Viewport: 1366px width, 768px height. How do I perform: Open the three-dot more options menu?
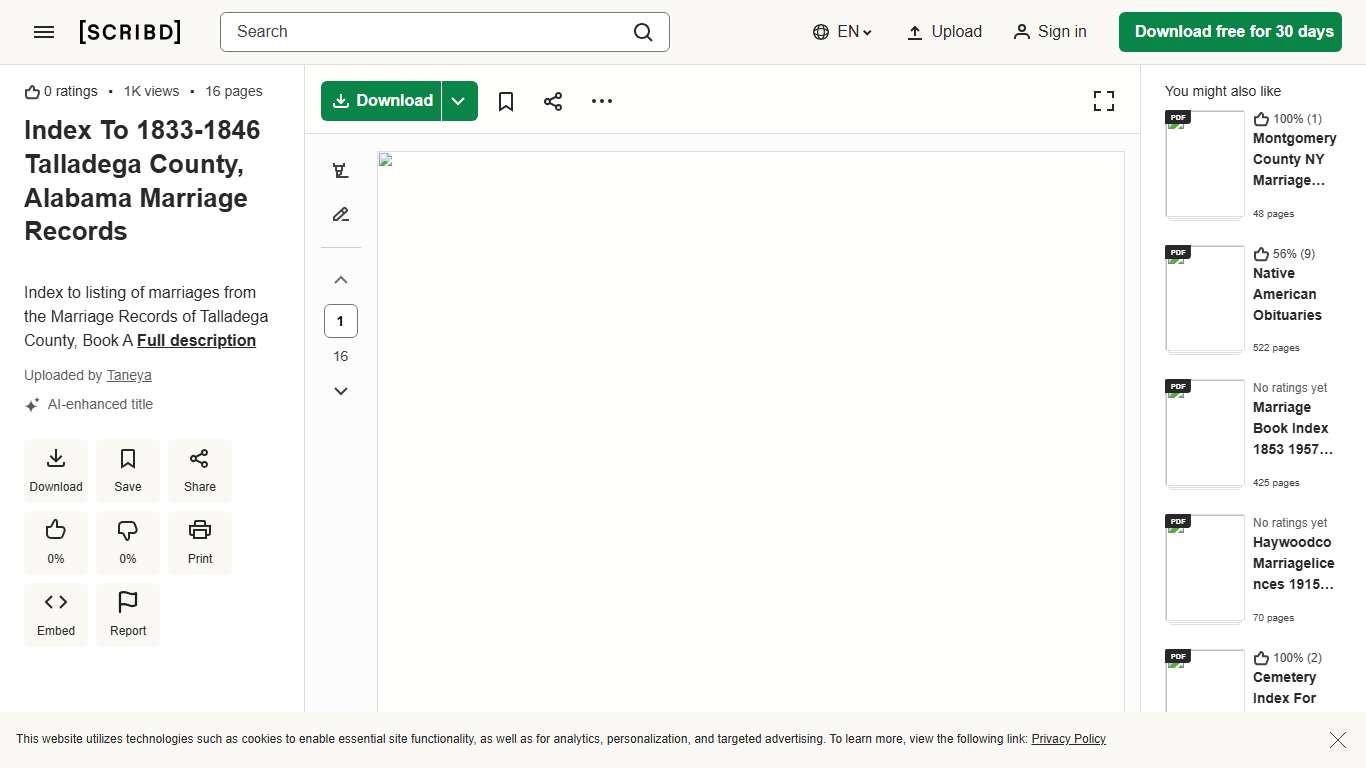(601, 101)
